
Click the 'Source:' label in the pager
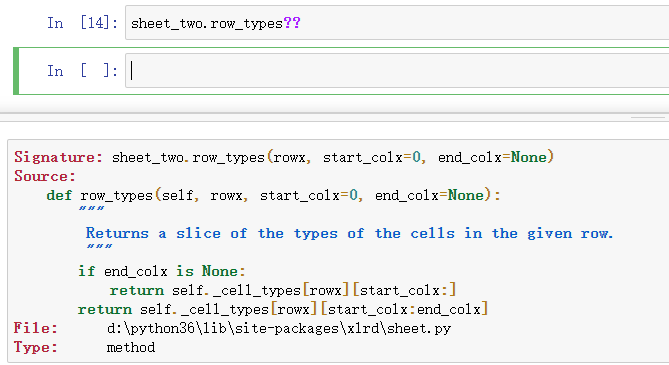click(x=45, y=176)
